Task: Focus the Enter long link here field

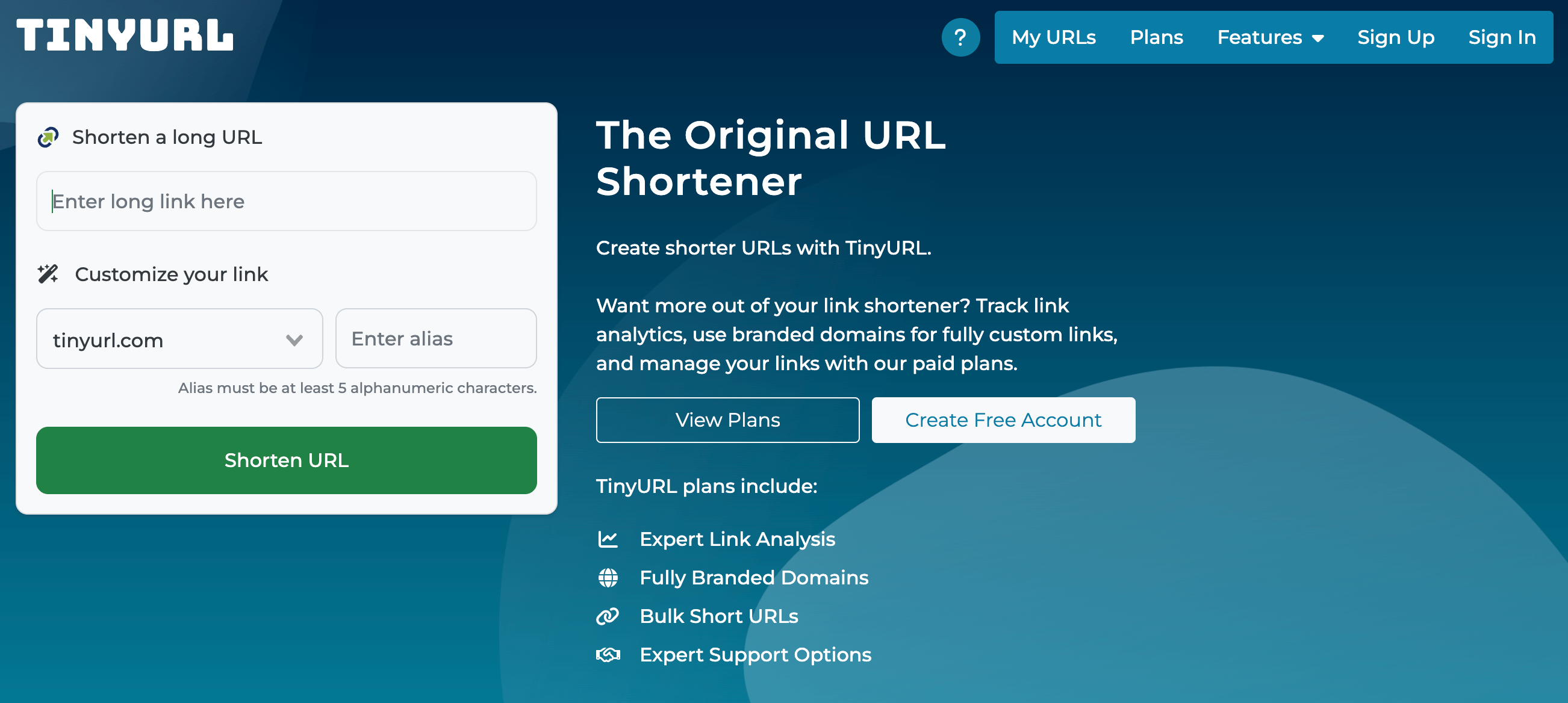Action: pyautogui.click(x=287, y=201)
